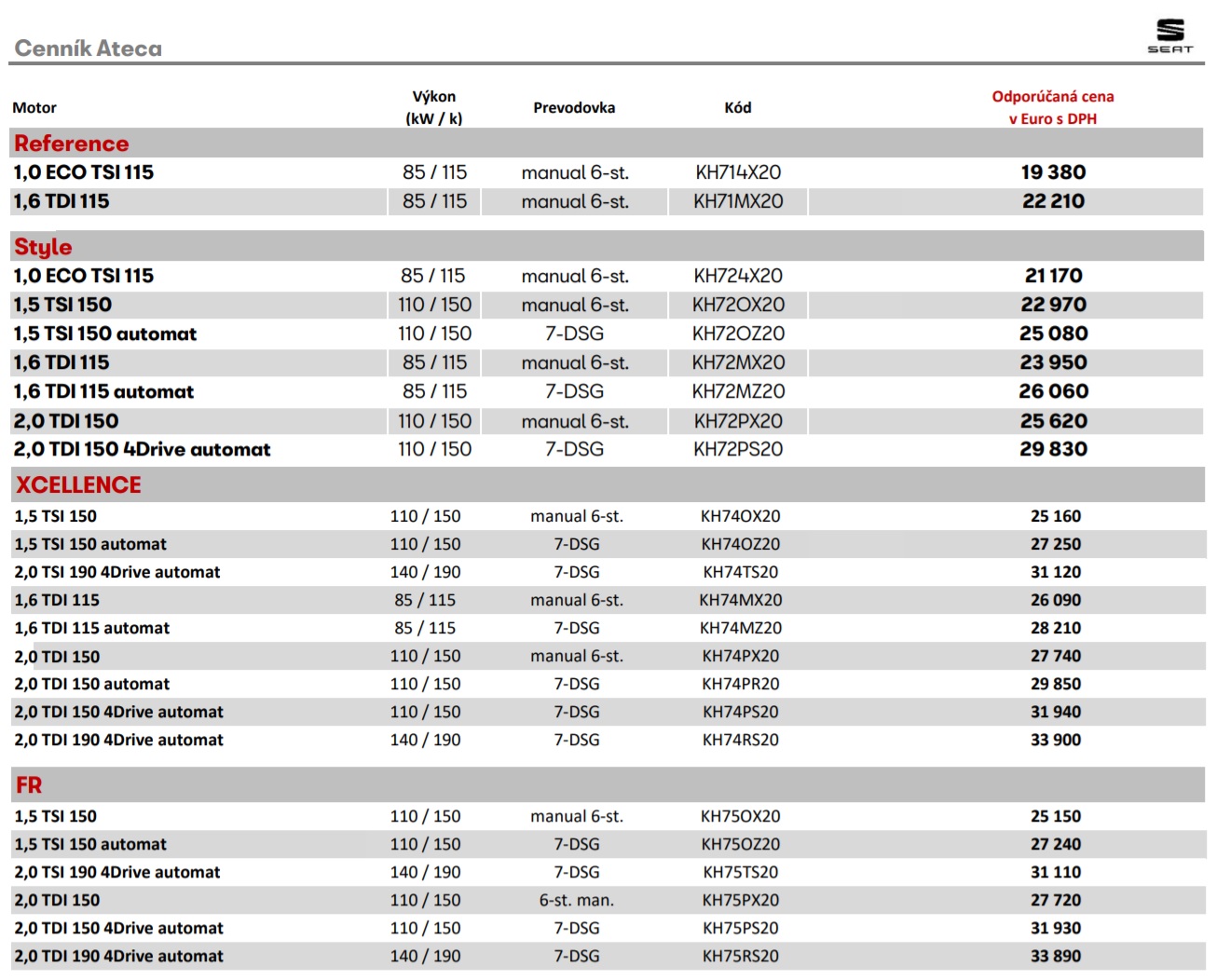Click code KH74OX20
1217x980 pixels.
[x=741, y=516]
